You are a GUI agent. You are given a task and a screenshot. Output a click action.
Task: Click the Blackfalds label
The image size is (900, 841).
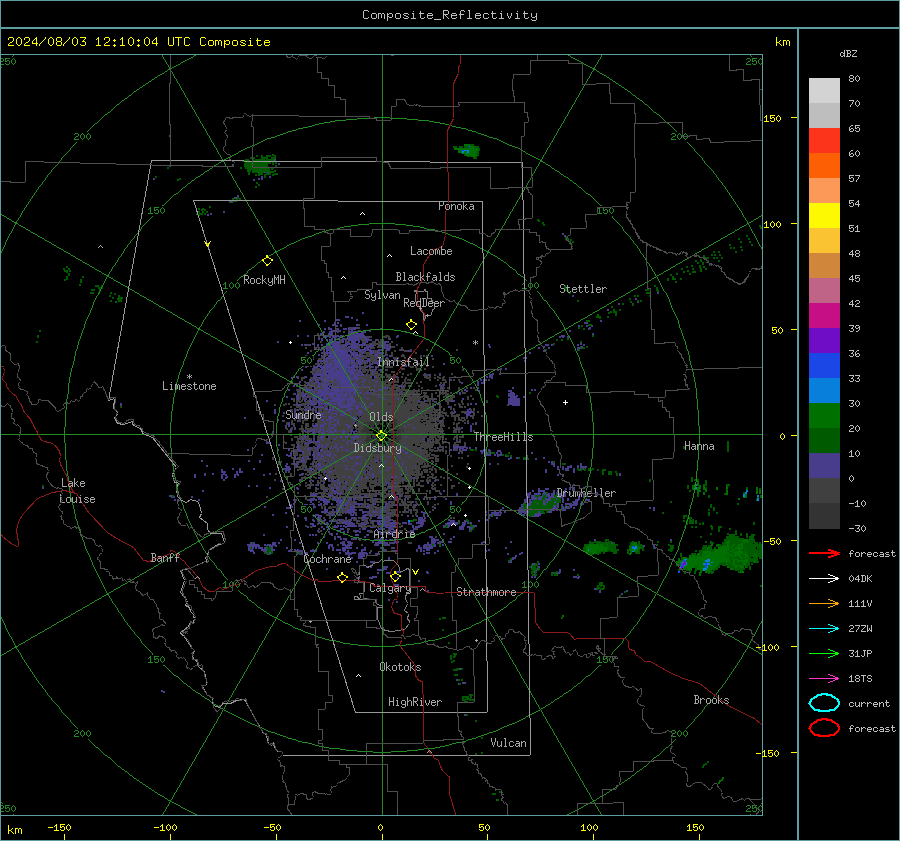pos(425,277)
